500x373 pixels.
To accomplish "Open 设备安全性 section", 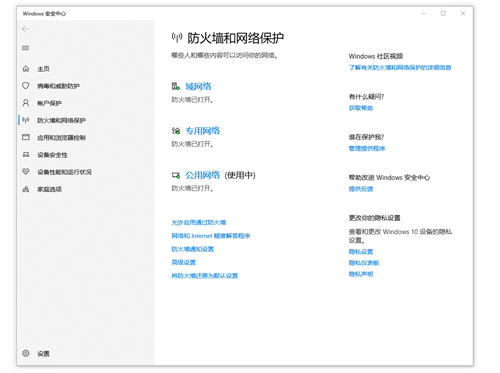I will coord(52,155).
